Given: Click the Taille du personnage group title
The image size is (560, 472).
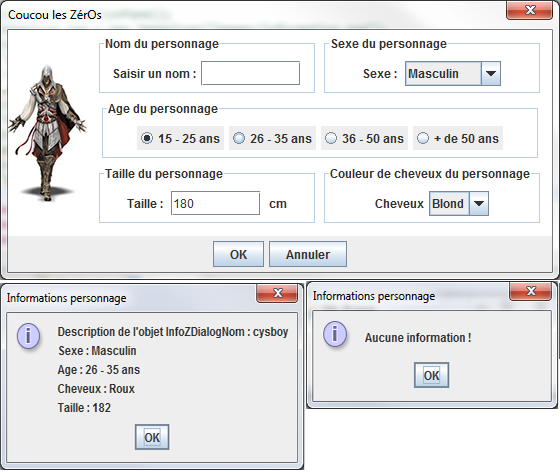Looking at the screenshot, I should [x=164, y=174].
